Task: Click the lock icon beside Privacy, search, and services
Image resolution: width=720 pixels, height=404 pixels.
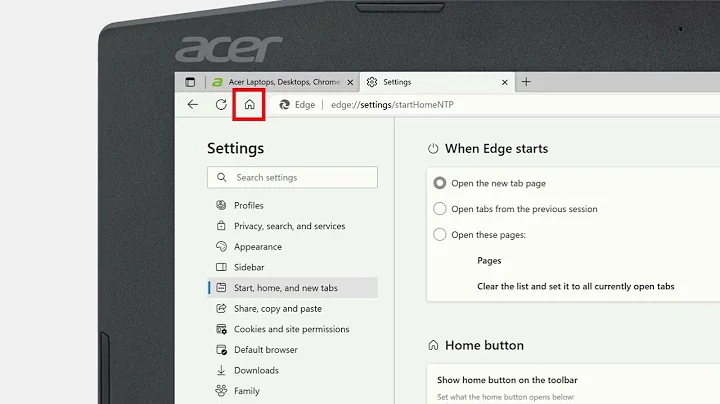Action: pyautogui.click(x=221, y=225)
